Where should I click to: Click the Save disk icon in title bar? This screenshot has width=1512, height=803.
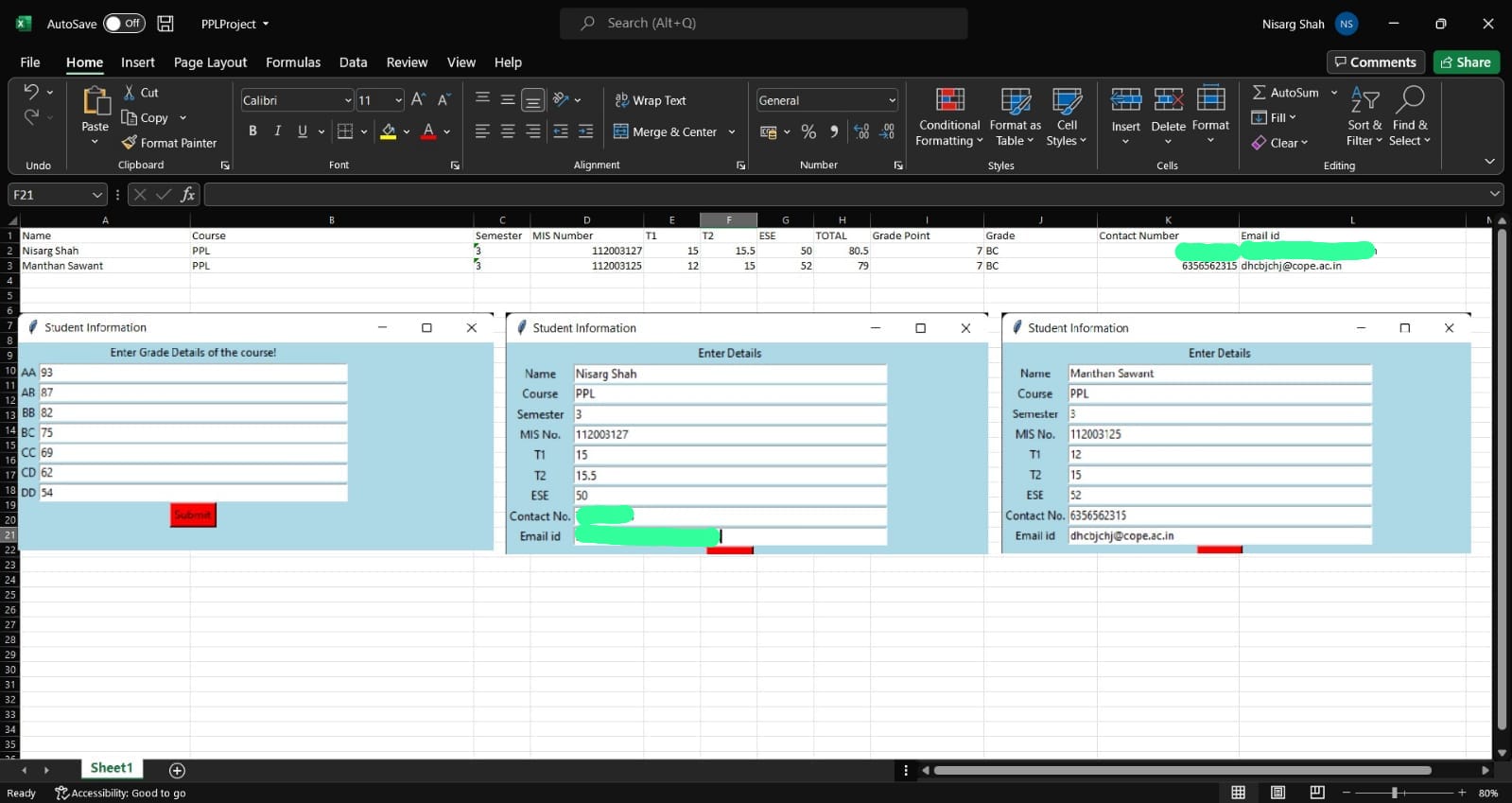165,24
